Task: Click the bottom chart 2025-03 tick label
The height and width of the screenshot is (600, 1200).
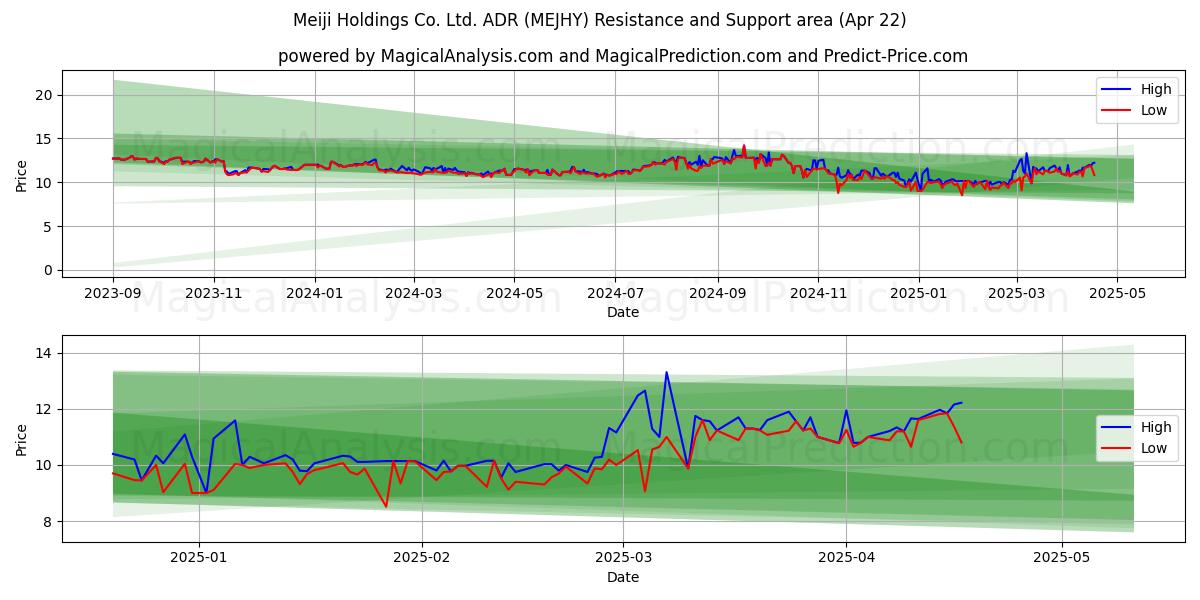Action: click(x=624, y=558)
